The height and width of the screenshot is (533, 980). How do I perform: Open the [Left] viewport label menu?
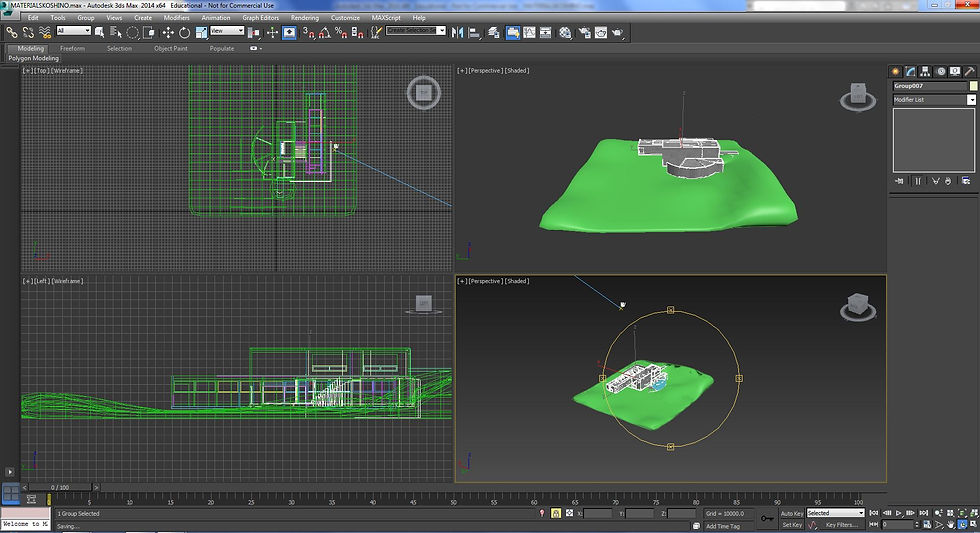point(42,281)
